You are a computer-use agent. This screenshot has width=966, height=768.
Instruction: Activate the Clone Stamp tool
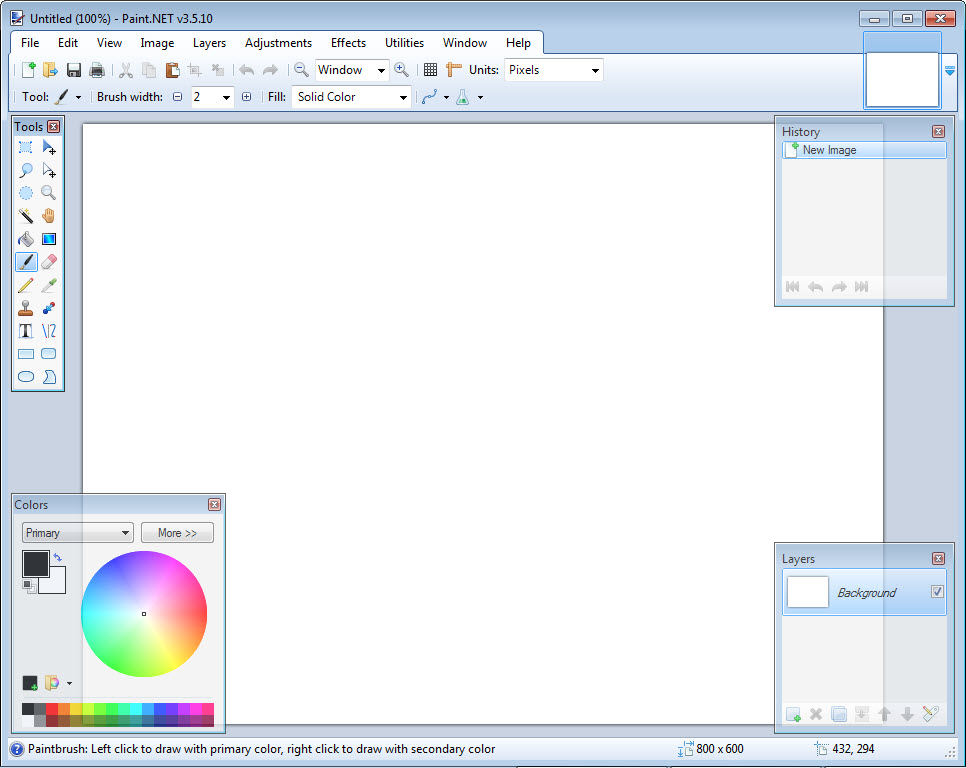(x=25, y=307)
